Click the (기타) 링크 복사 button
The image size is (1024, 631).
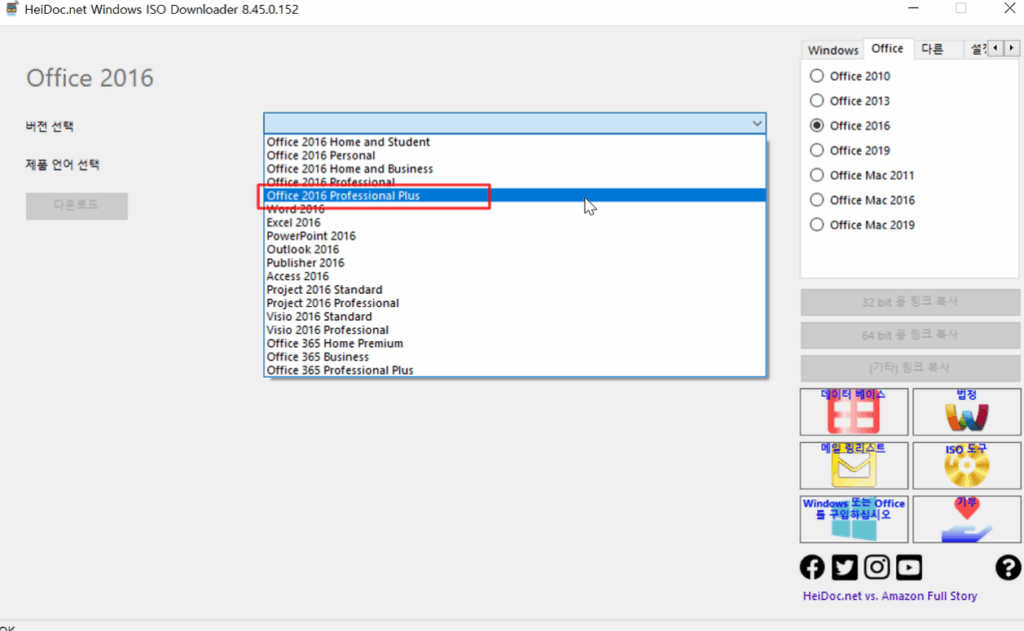[910, 368]
